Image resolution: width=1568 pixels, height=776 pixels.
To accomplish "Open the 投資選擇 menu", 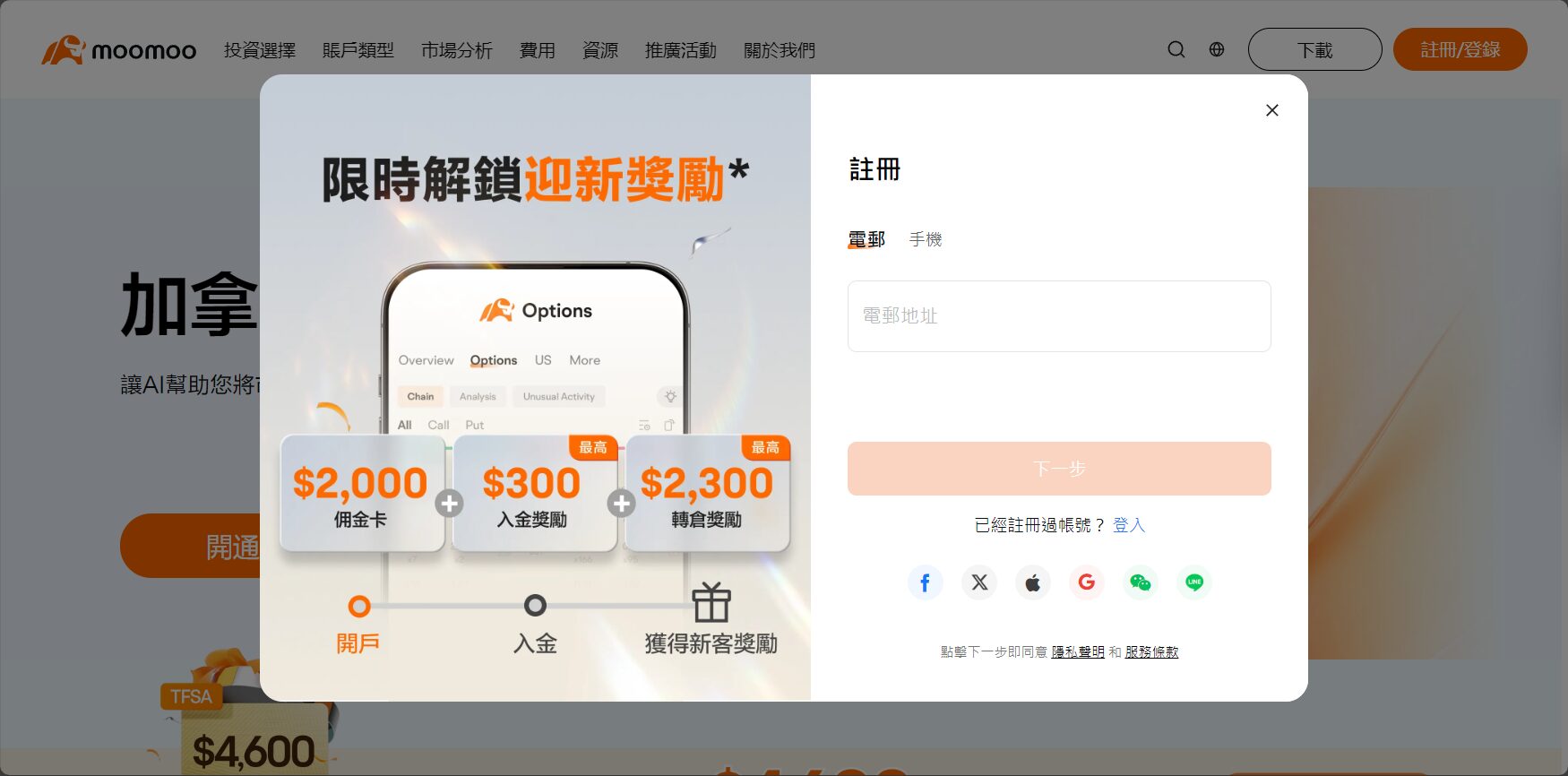I will coord(260,50).
